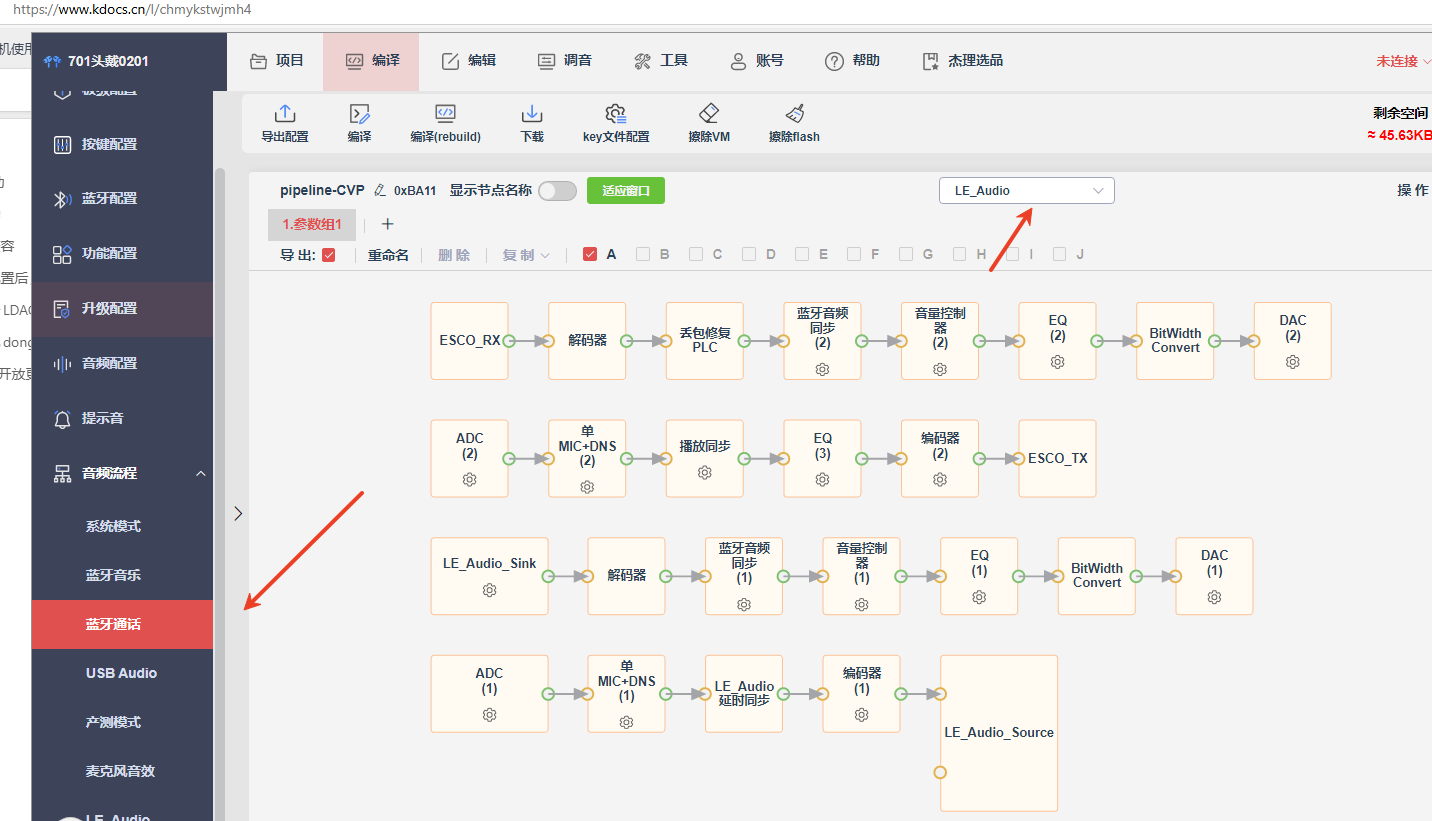
Task: Open the 复制 dropdown
Action: [x=526, y=255]
